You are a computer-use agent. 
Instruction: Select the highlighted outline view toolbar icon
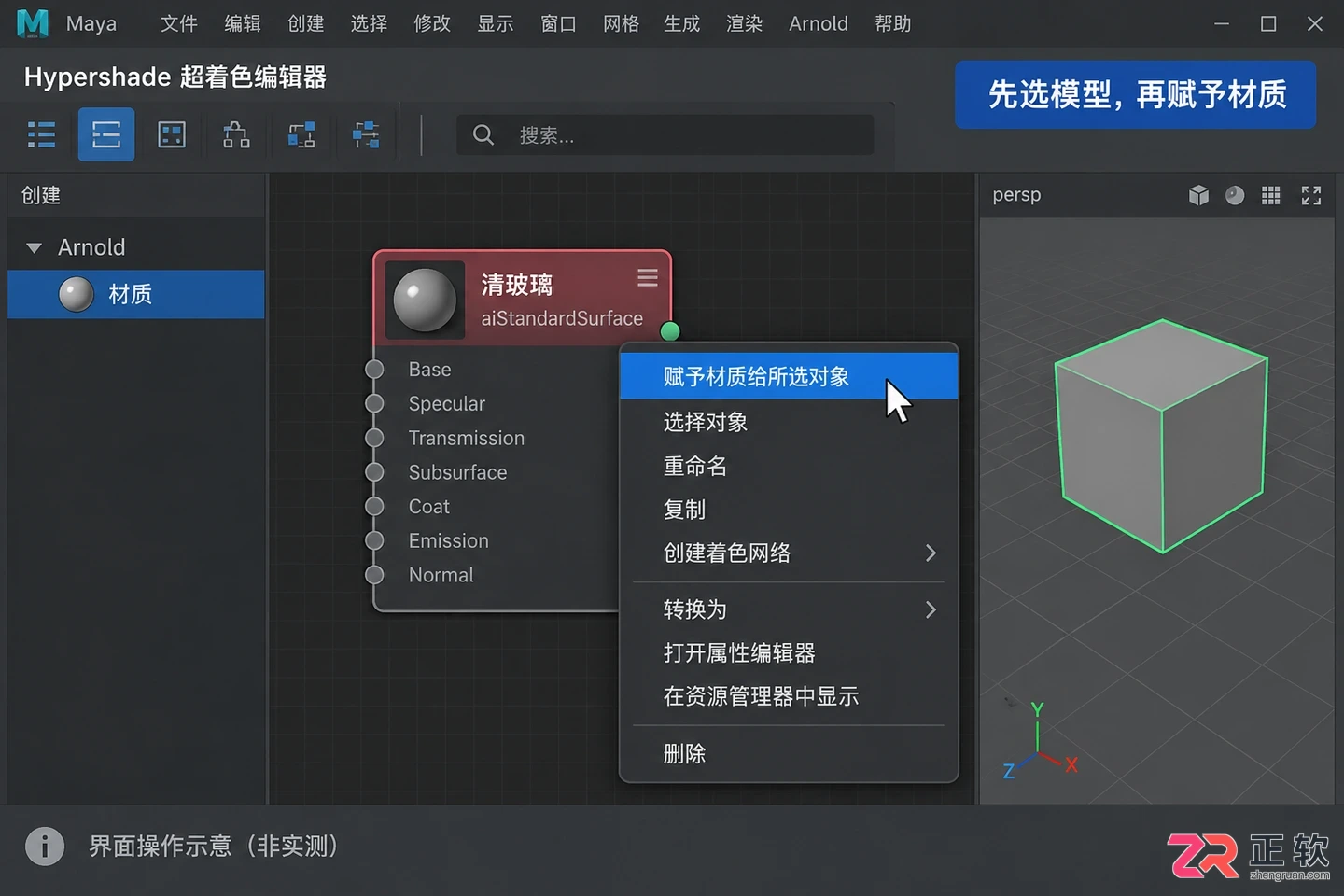pos(106,135)
